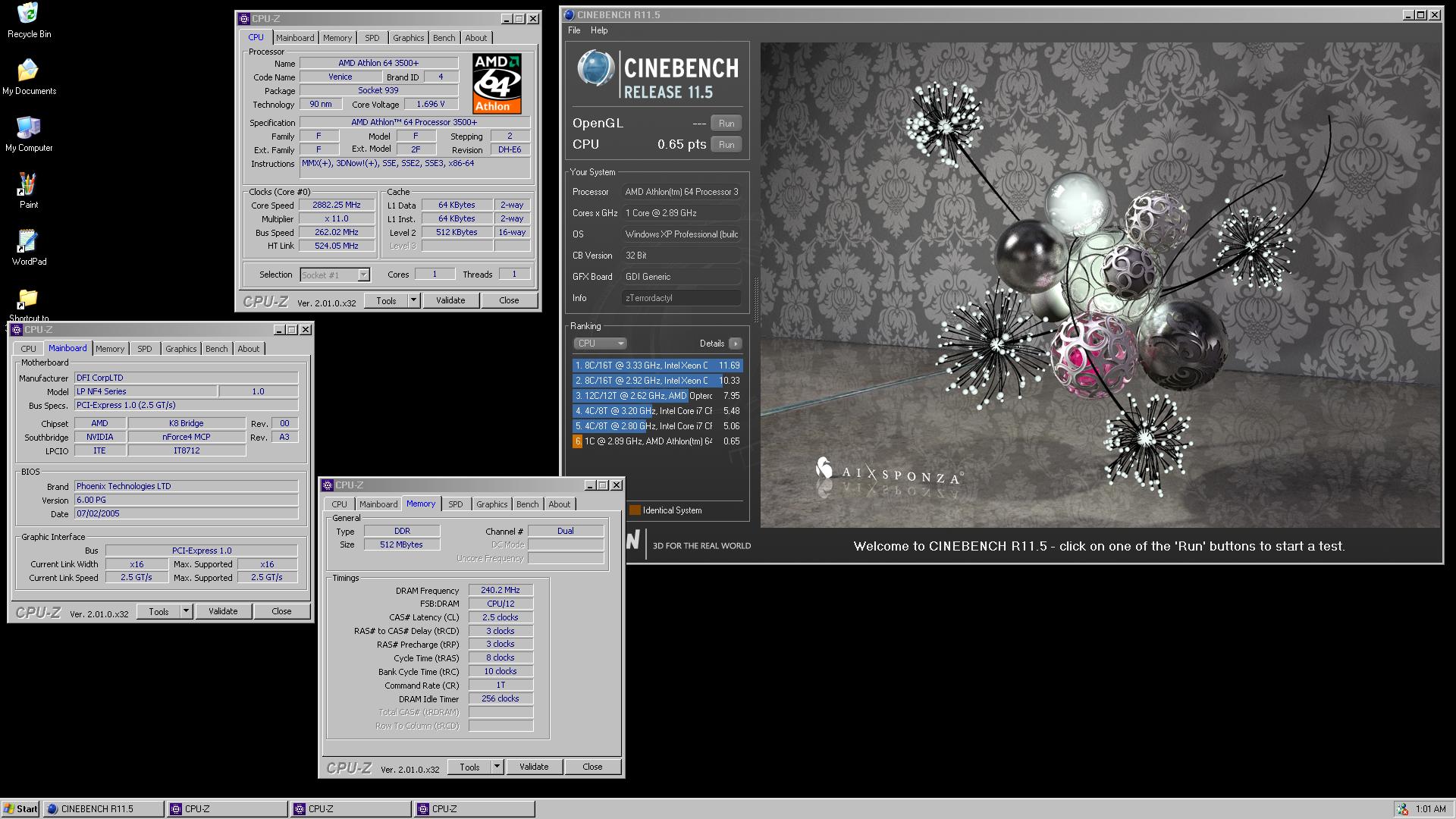
Task: Click the Cinebench globe logo
Action: (x=595, y=68)
